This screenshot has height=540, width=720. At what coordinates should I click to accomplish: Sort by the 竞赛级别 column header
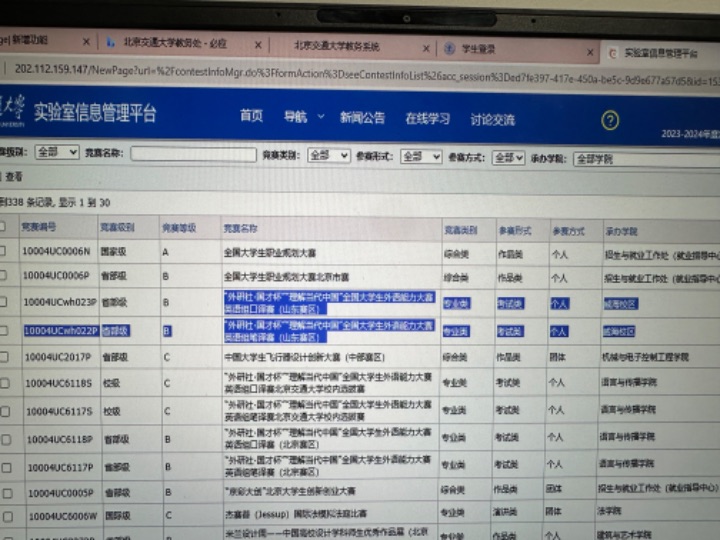(x=117, y=227)
